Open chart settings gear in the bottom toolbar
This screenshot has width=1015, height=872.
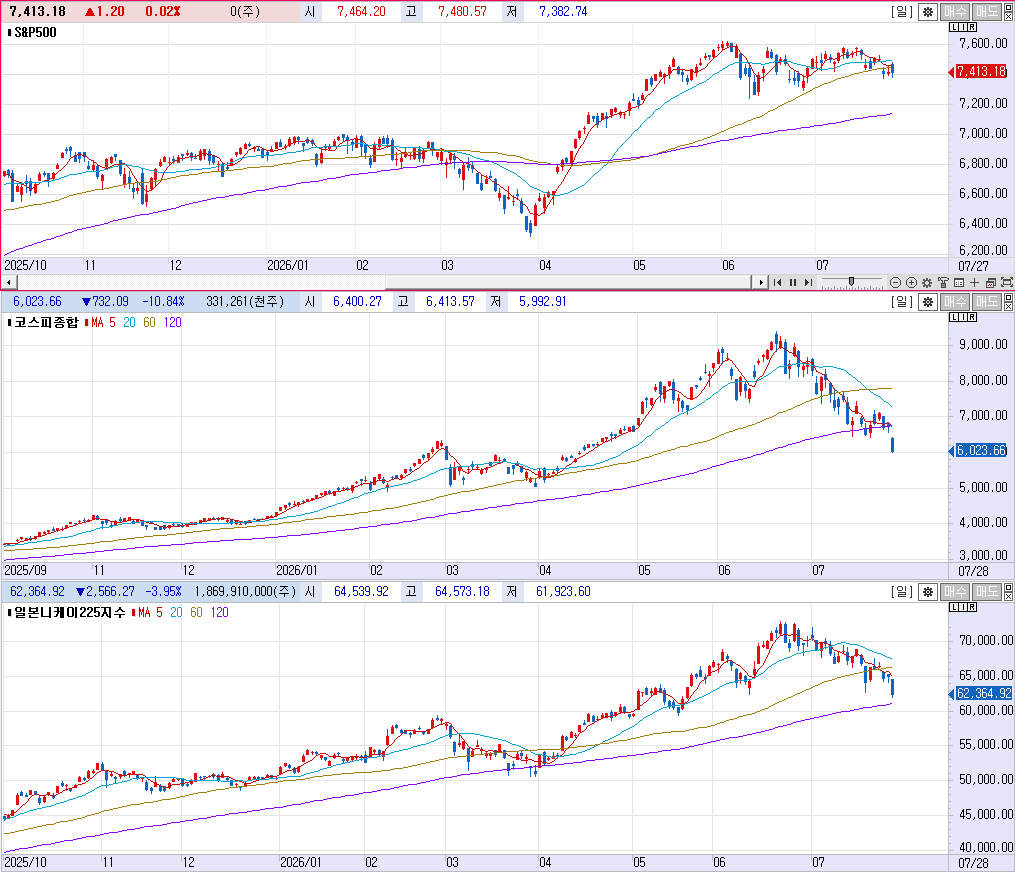coord(927,282)
